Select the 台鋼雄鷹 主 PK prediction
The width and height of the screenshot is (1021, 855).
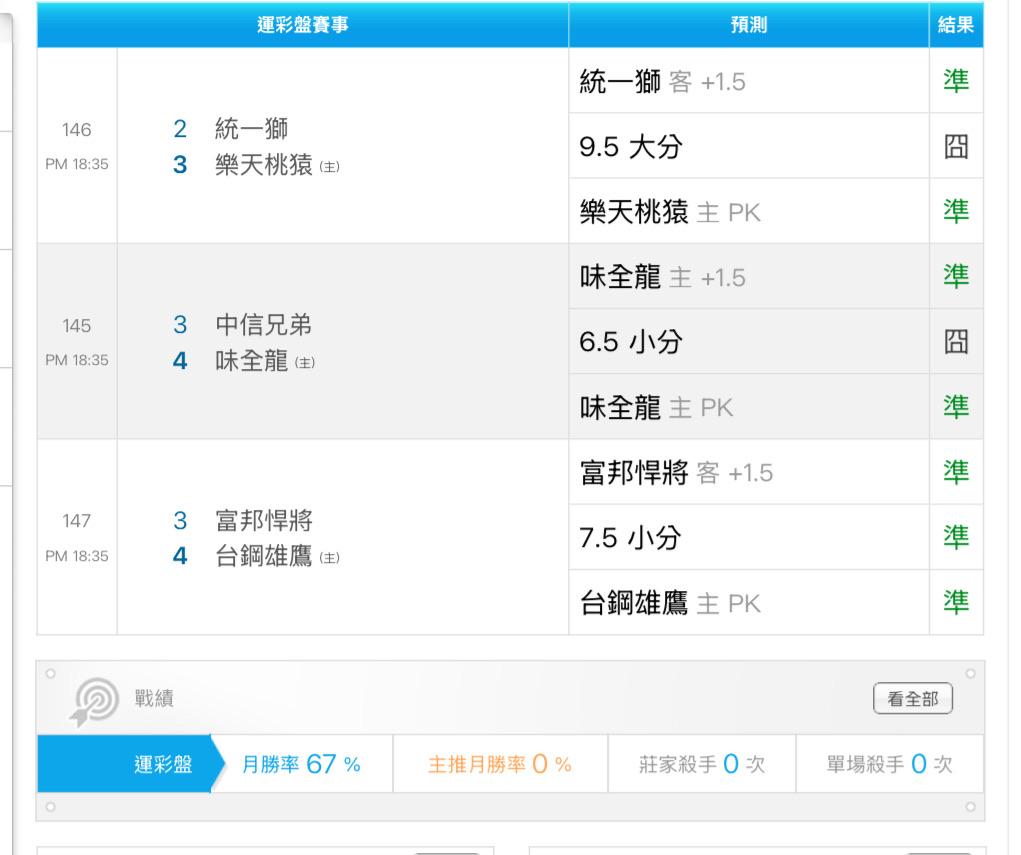point(749,602)
